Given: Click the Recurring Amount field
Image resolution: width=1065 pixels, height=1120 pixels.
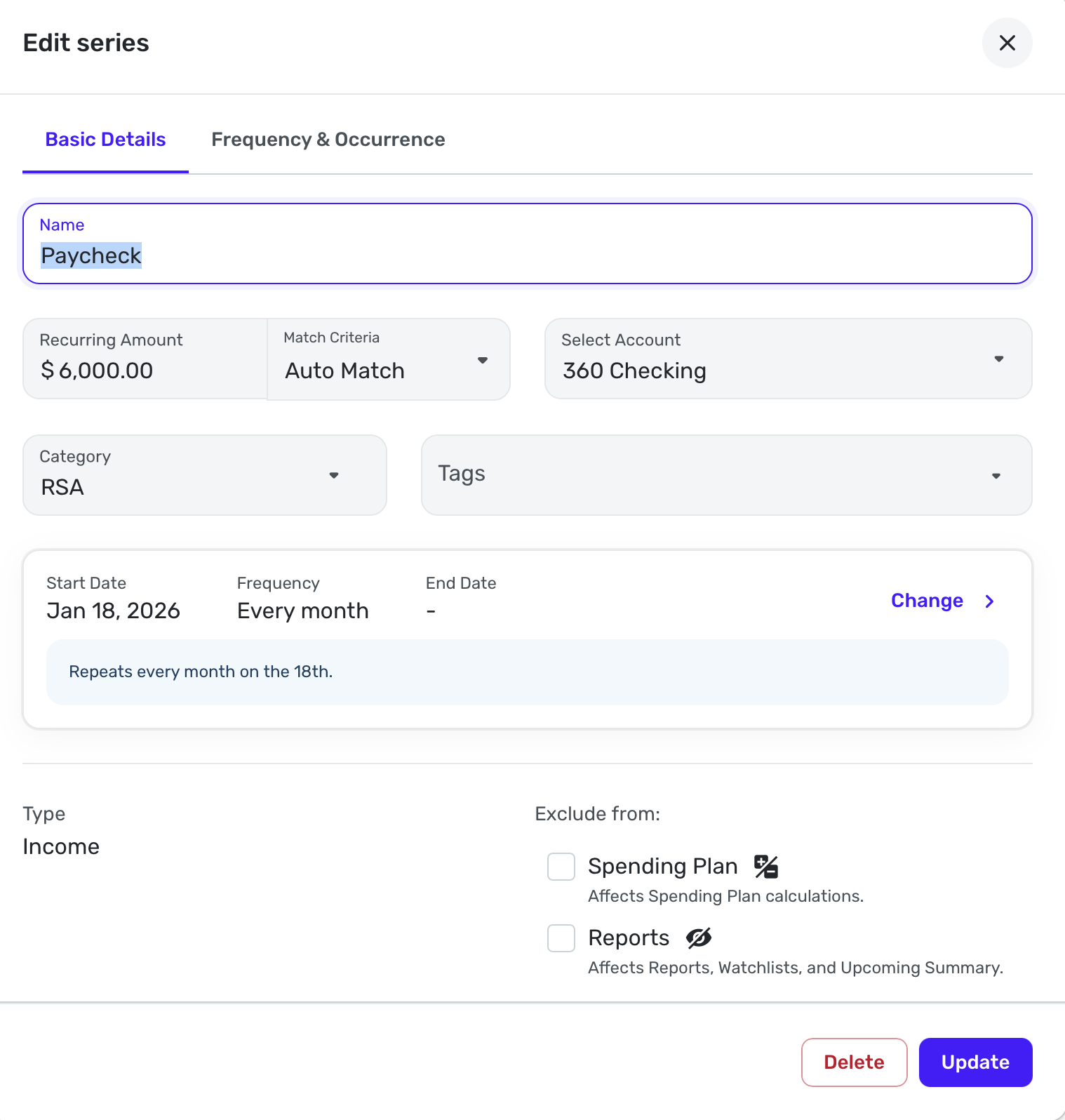Looking at the screenshot, I should (x=145, y=360).
